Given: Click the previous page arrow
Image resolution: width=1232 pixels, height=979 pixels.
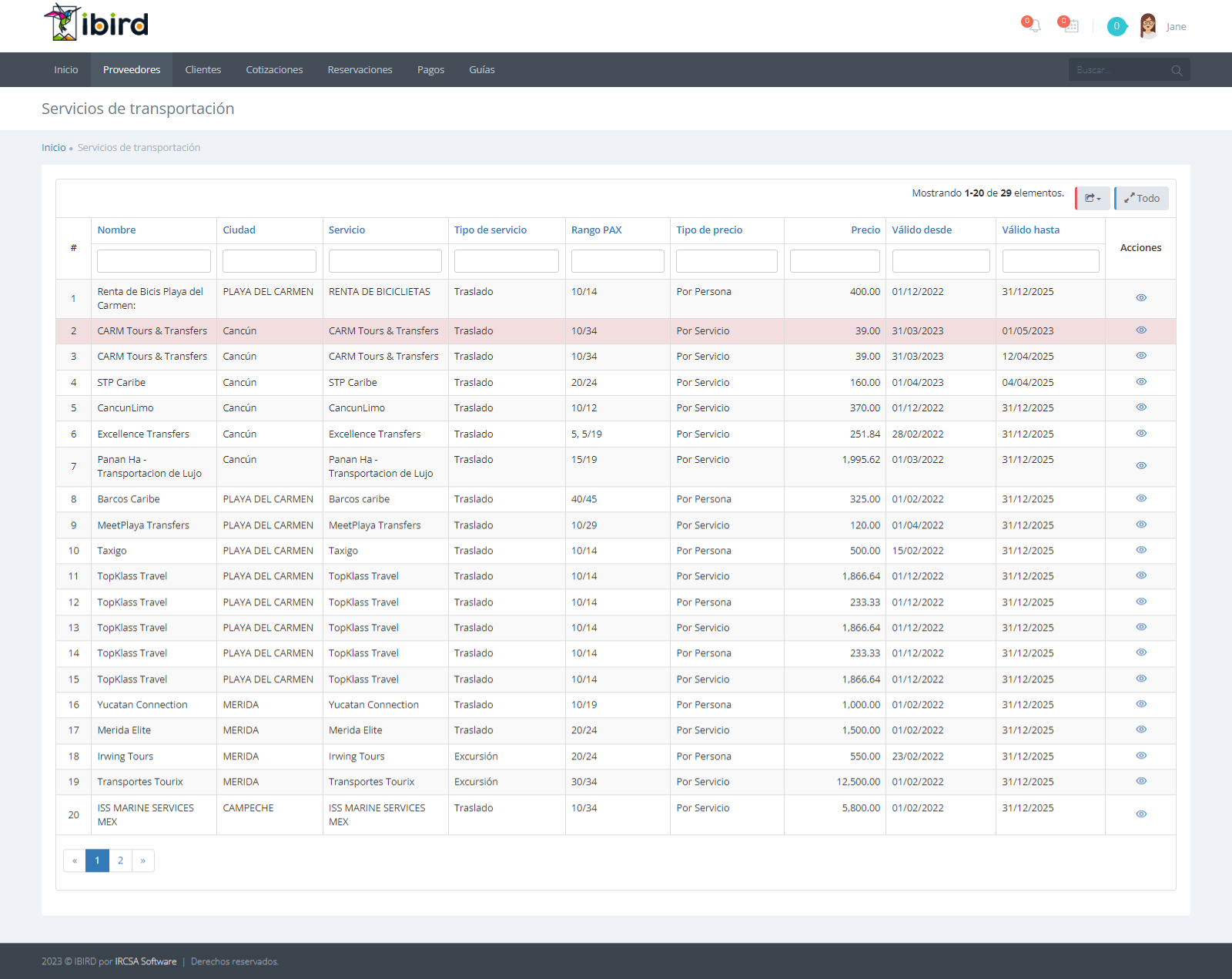Looking at the screenshot, I should pos(75,860).
